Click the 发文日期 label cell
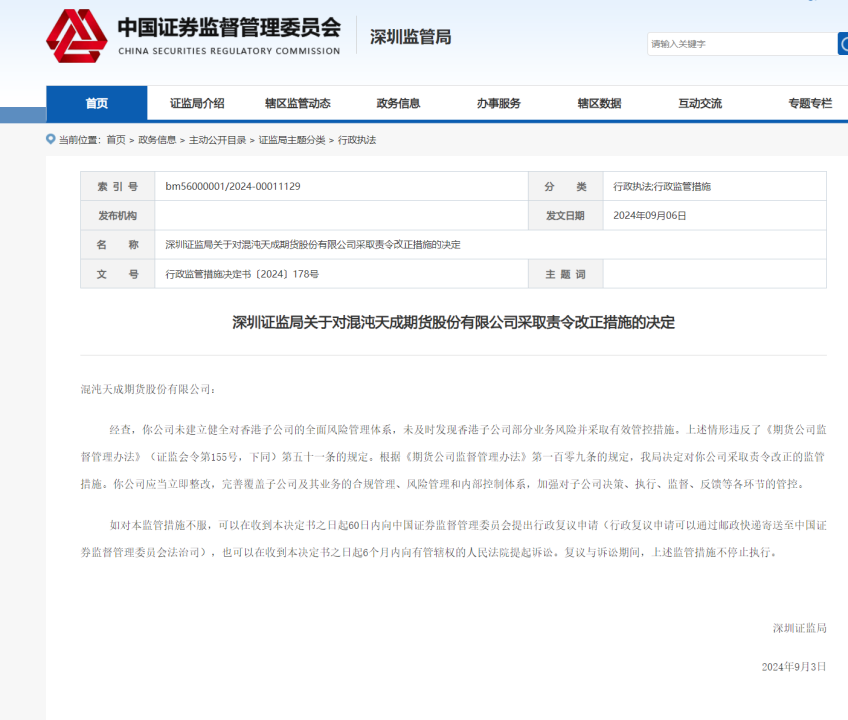 pos(565,215)
